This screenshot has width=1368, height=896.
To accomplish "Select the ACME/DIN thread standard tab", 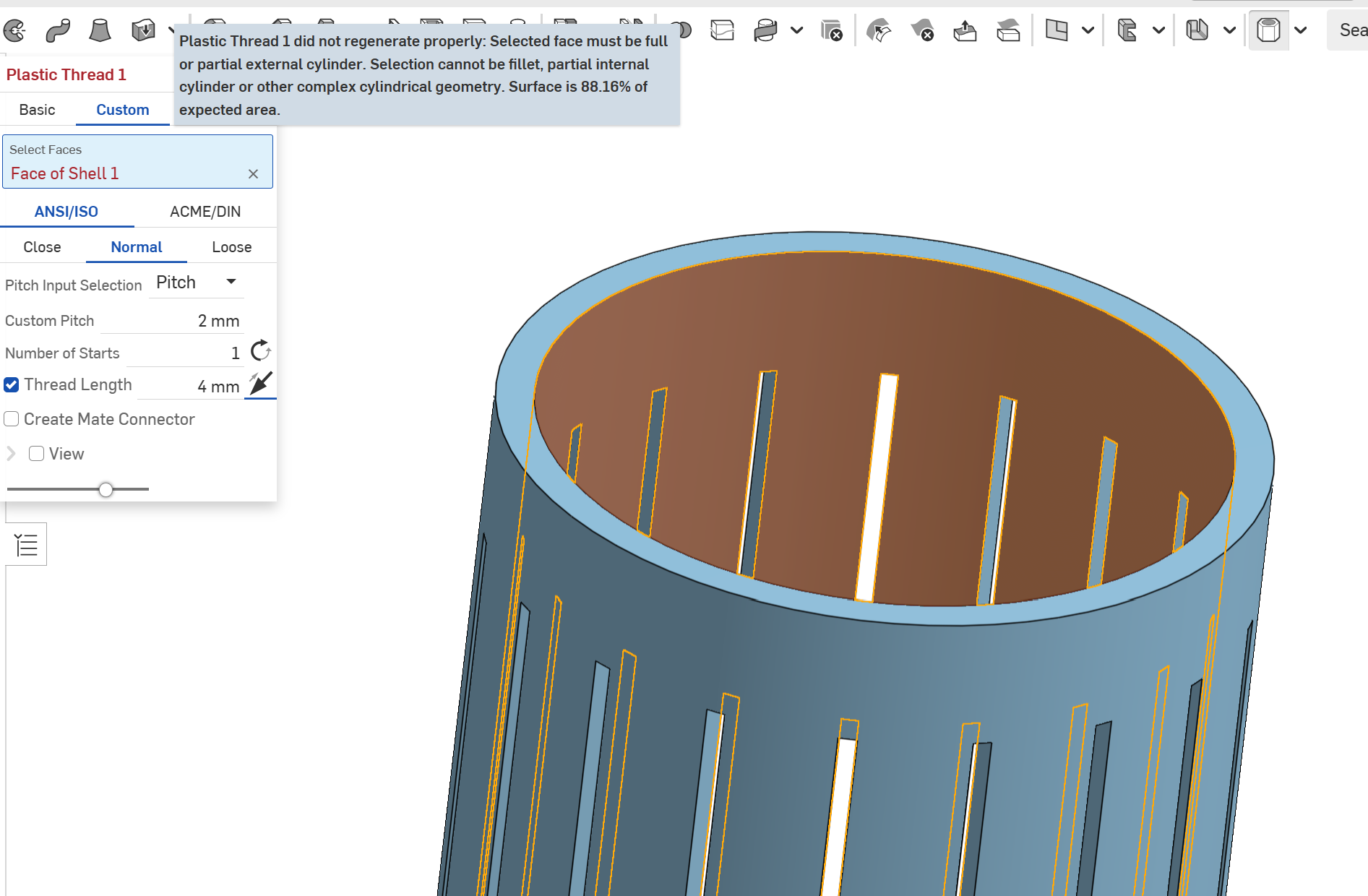I will coord(205,212).
